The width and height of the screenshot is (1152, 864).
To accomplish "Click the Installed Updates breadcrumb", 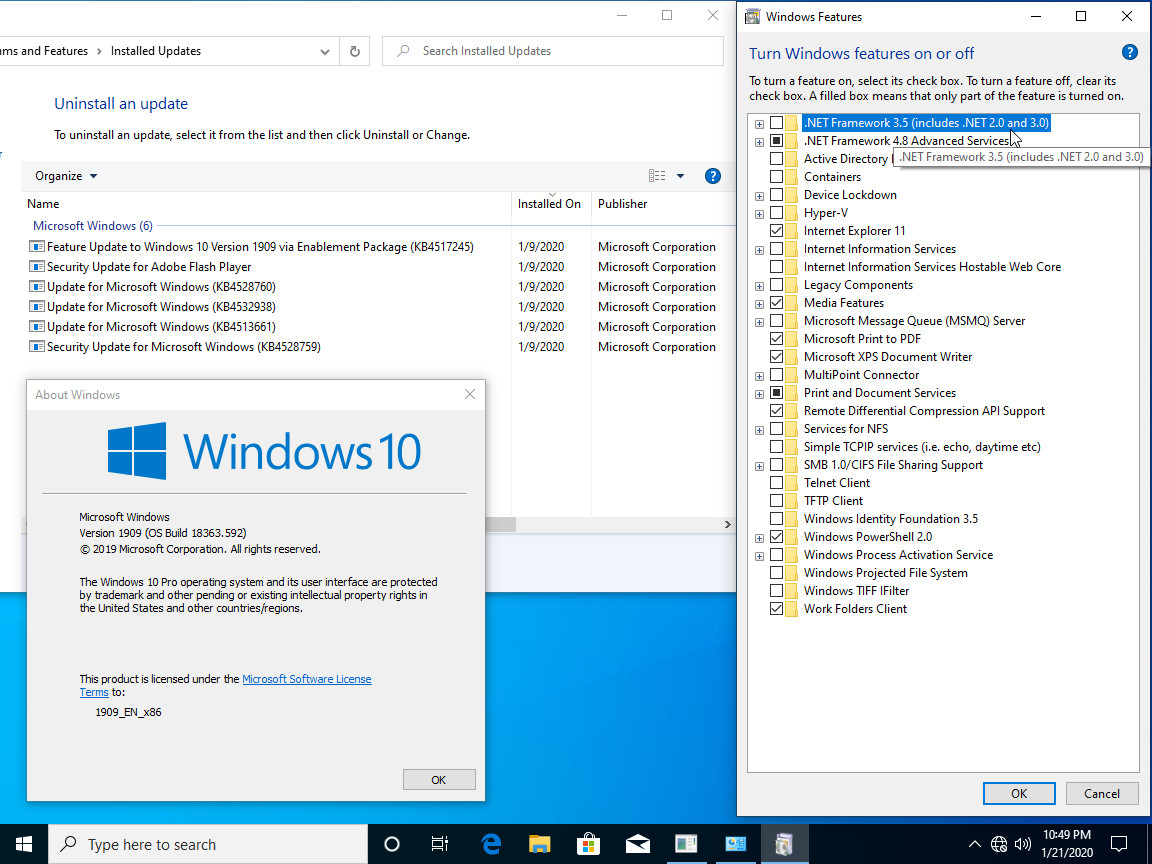I will tap(156, 51).
